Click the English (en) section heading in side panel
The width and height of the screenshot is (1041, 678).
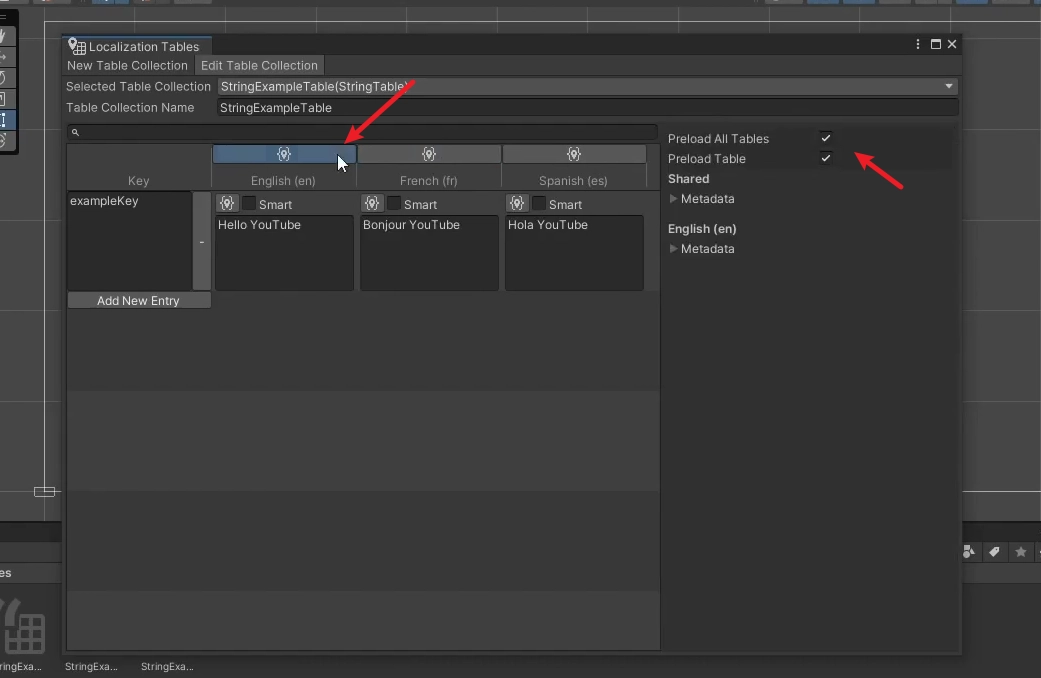(702, 228)
